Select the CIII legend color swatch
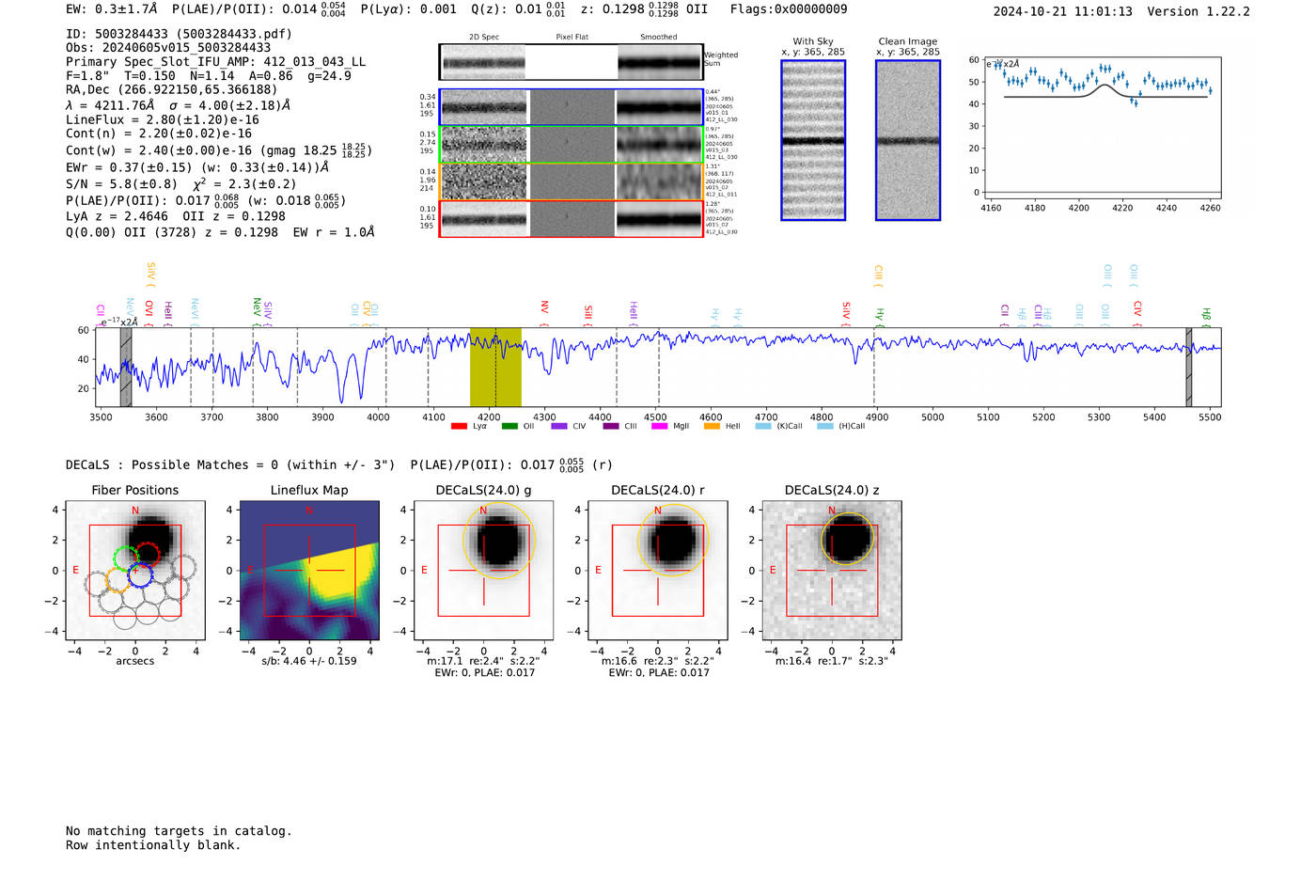Viewport: 1316px width, 896px height. pyautogui.click(x=611, y=427)
